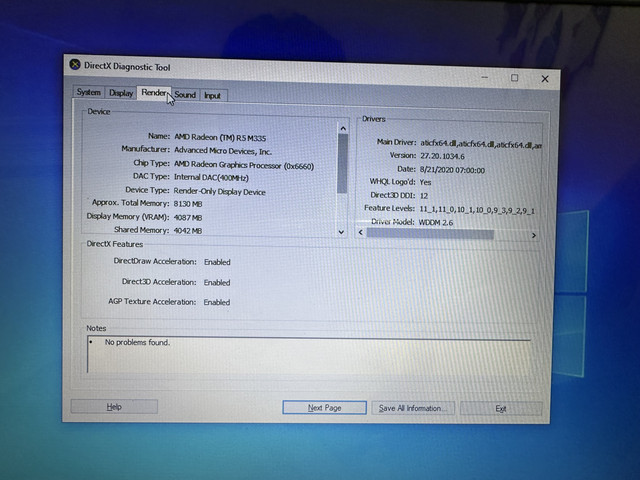Click chip type 'AMD Radeon Graphics Processor (0x6660)'

tap(244, 165)
